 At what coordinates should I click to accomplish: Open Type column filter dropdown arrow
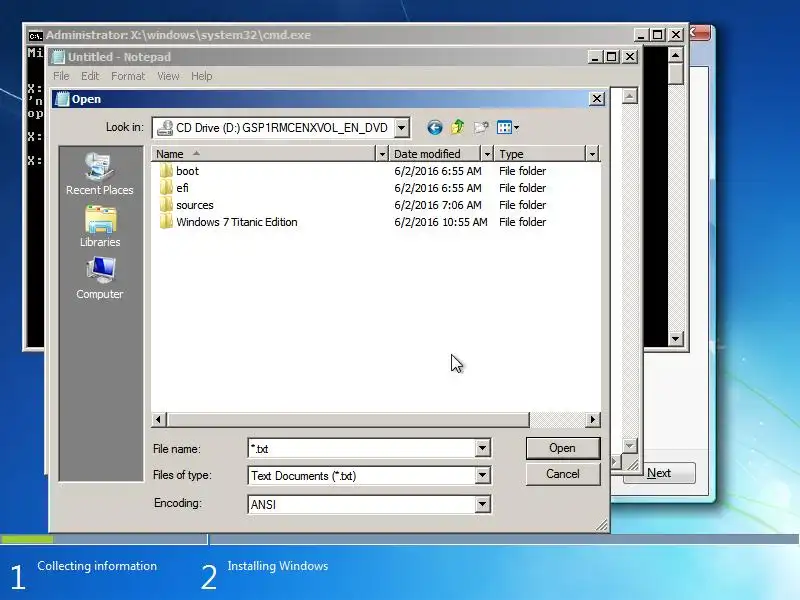pos(592,154)
